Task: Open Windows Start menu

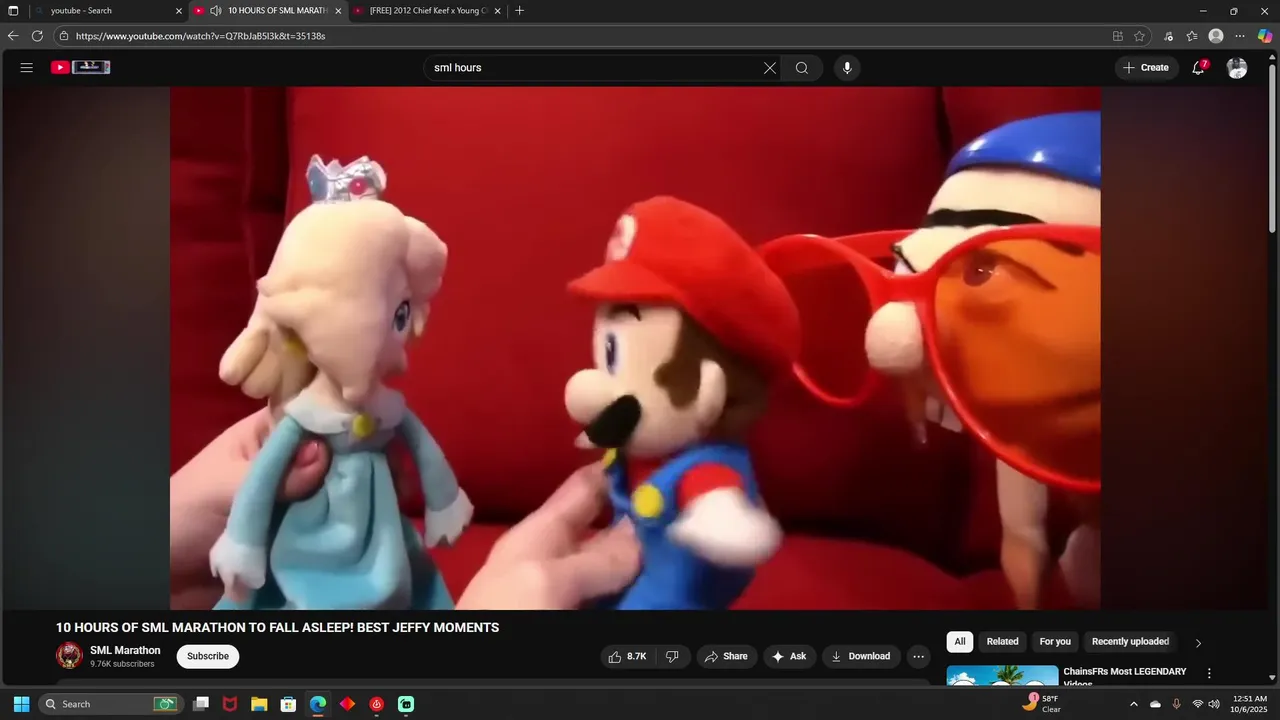Action: click(x=21, y=704)
